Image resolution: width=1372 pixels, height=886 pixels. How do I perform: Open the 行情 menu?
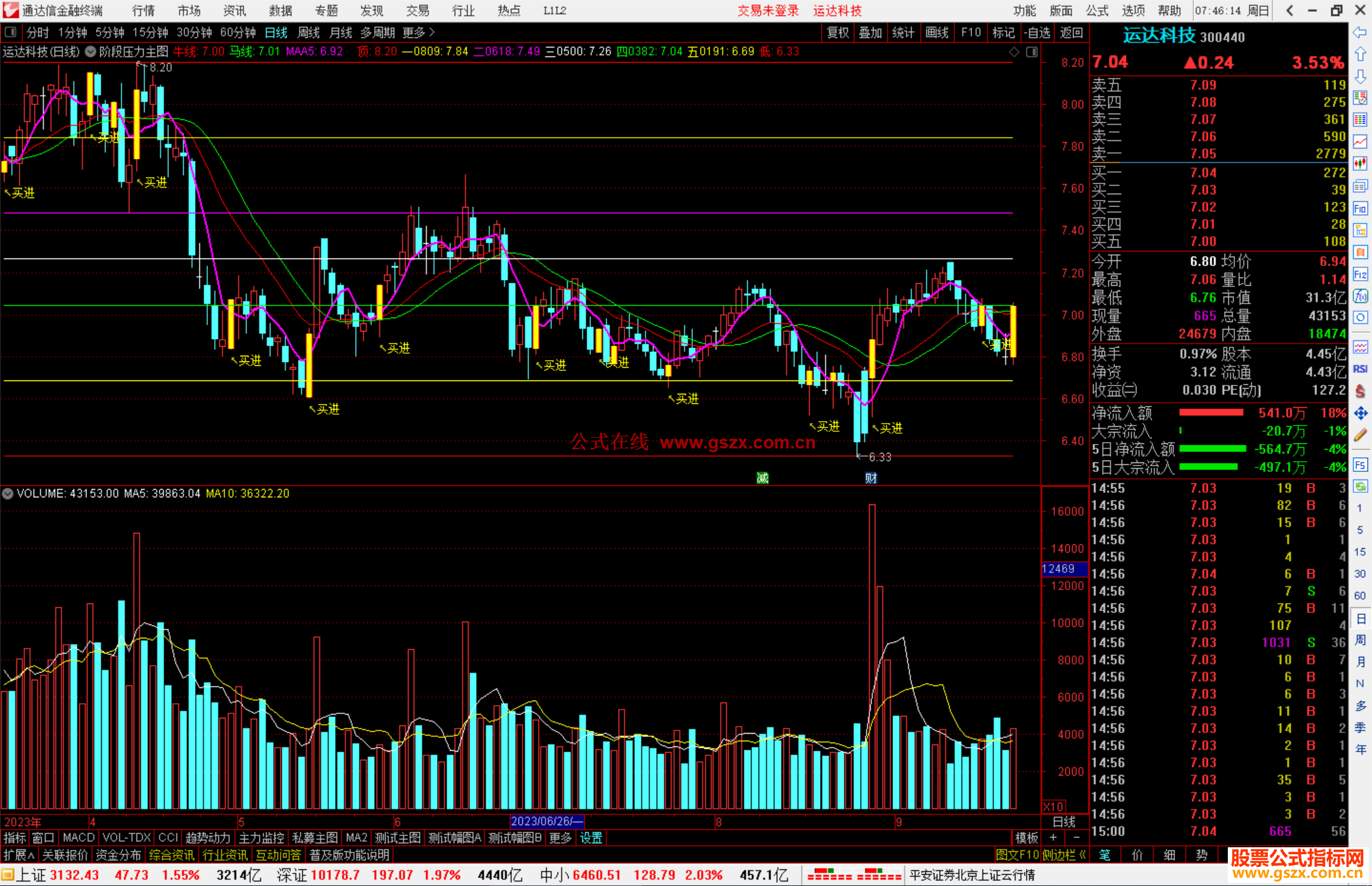click(x=144, y=10)
